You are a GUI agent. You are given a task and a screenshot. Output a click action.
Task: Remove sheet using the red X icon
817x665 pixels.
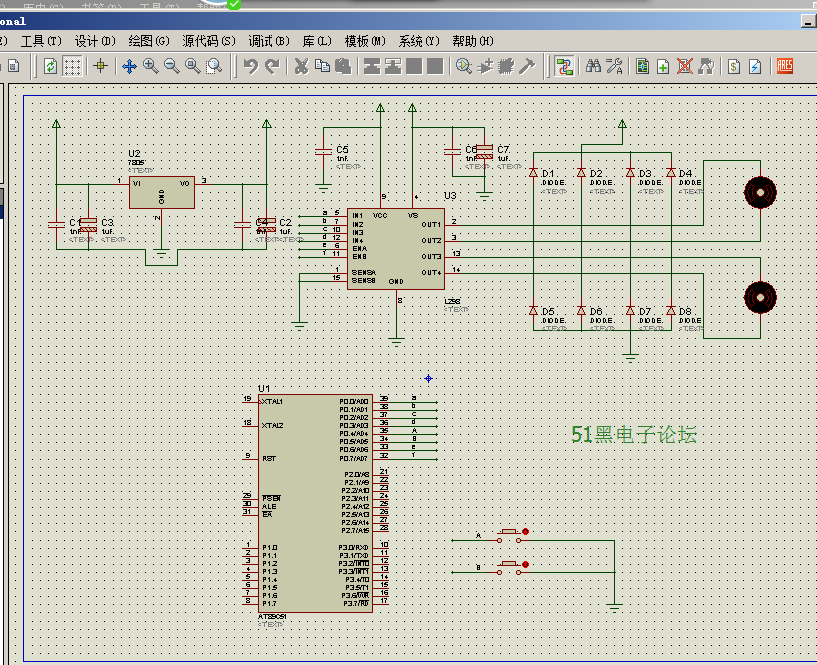685,66
